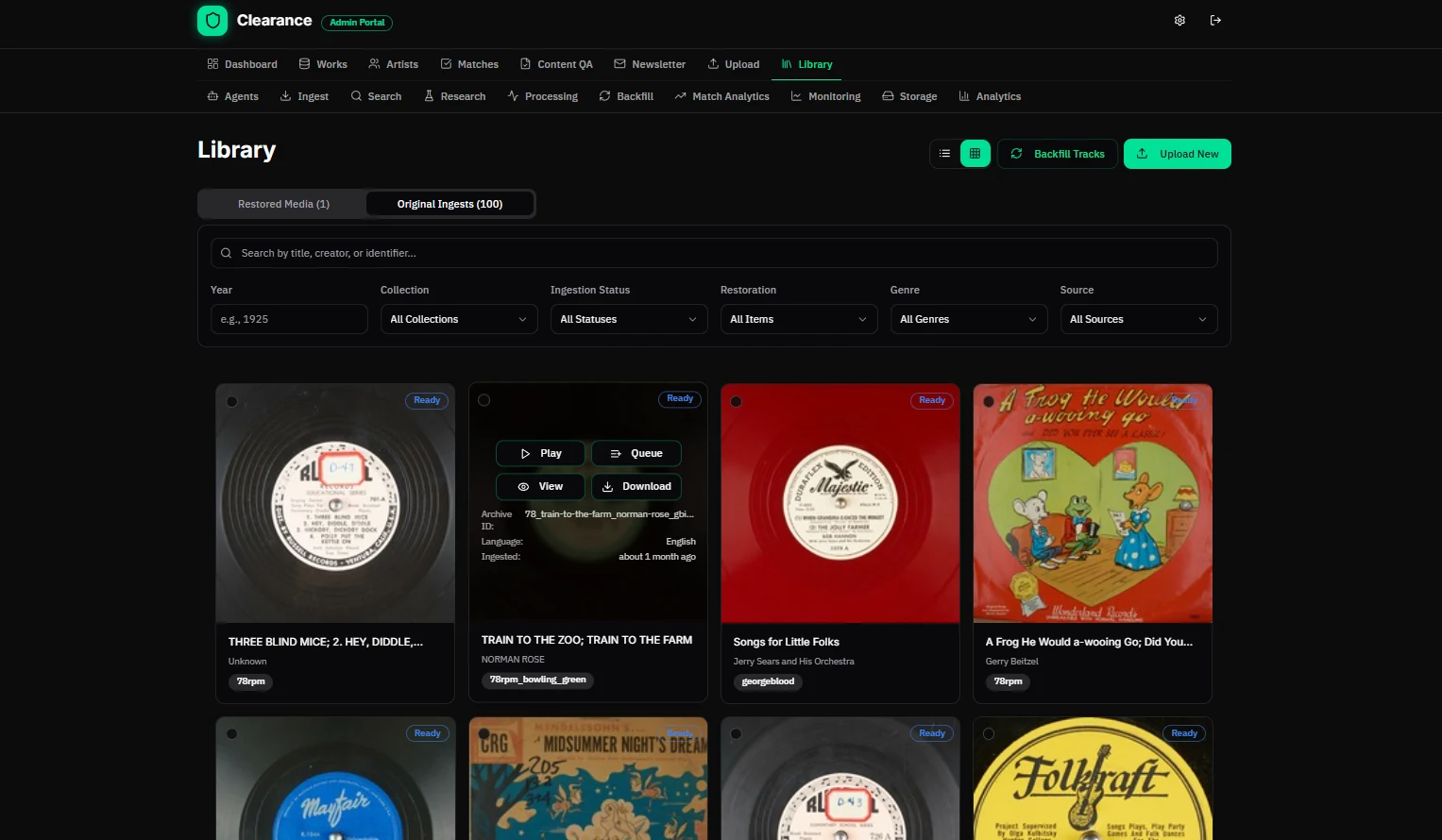This screenshot has width=1442, height=840.
Task: Add Train to the Zoo to Queue
Action: click(x=636, y=454)
